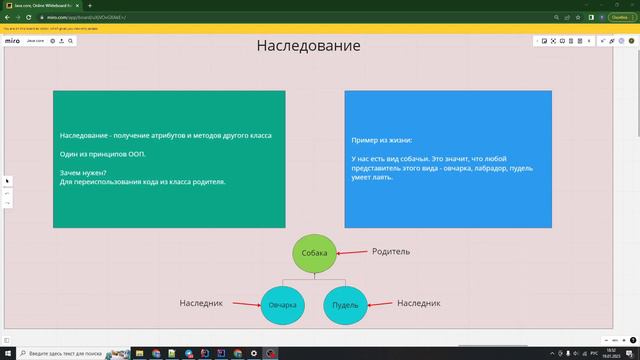
Task: Select the cursor tool on left toolbar
Action: pos(7,181)
